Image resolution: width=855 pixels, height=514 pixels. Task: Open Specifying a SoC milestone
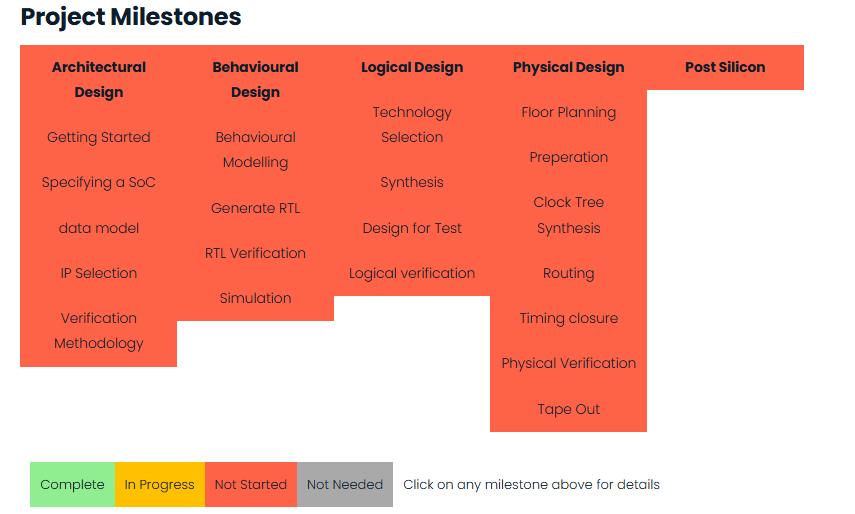[x=99, y=182]
